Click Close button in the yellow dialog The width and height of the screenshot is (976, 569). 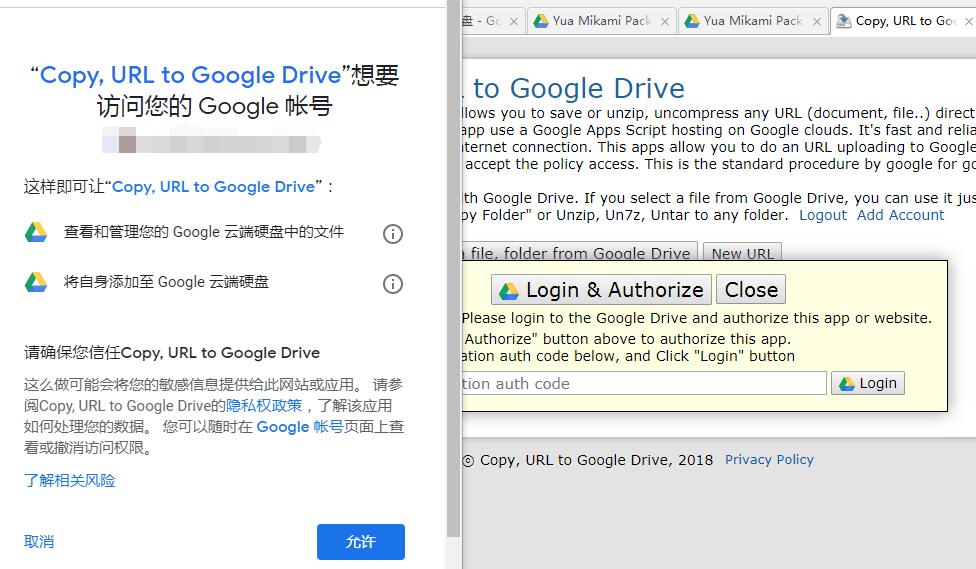pos(751,289)
